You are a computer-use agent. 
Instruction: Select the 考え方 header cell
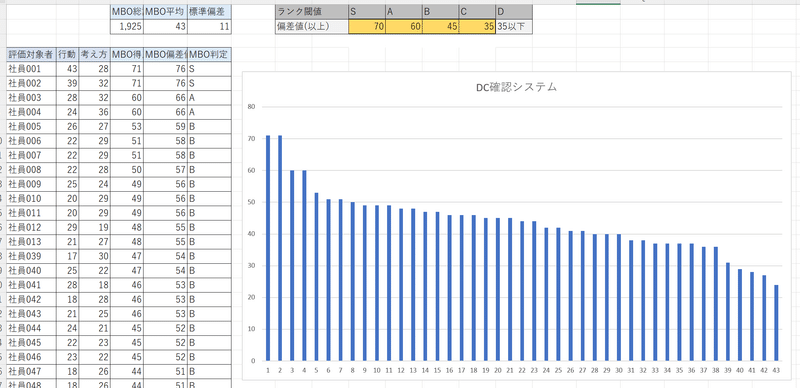[x=94, y=55]
